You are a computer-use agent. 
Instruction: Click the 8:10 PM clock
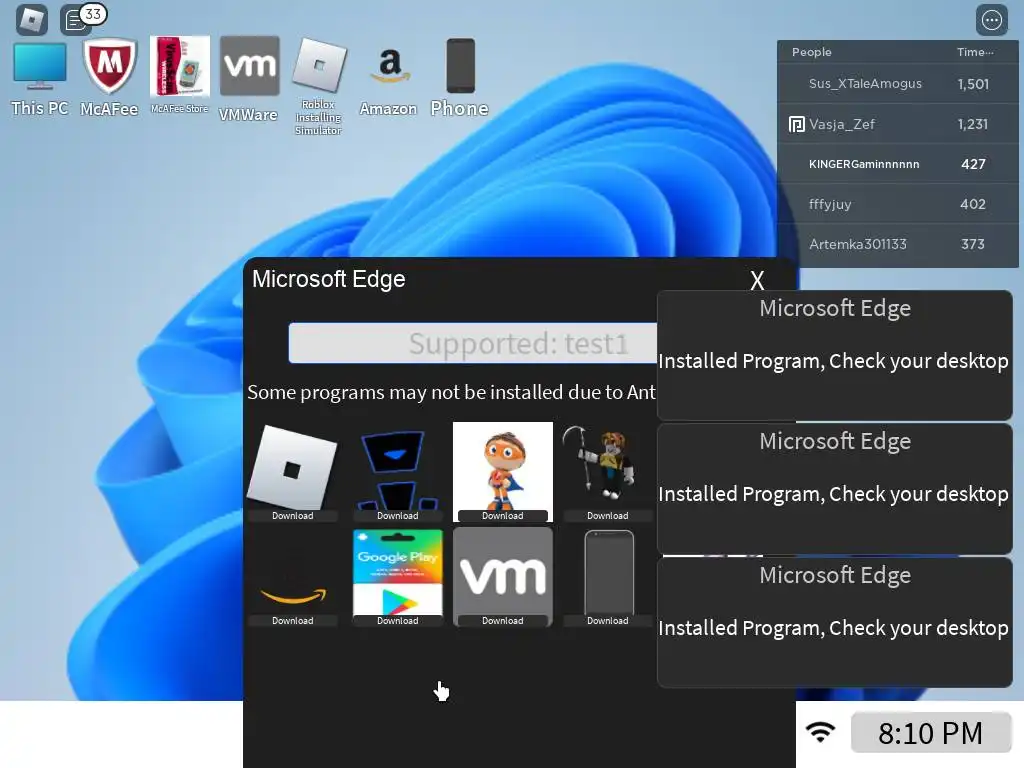pyautogui.click(x=931, y=733)
